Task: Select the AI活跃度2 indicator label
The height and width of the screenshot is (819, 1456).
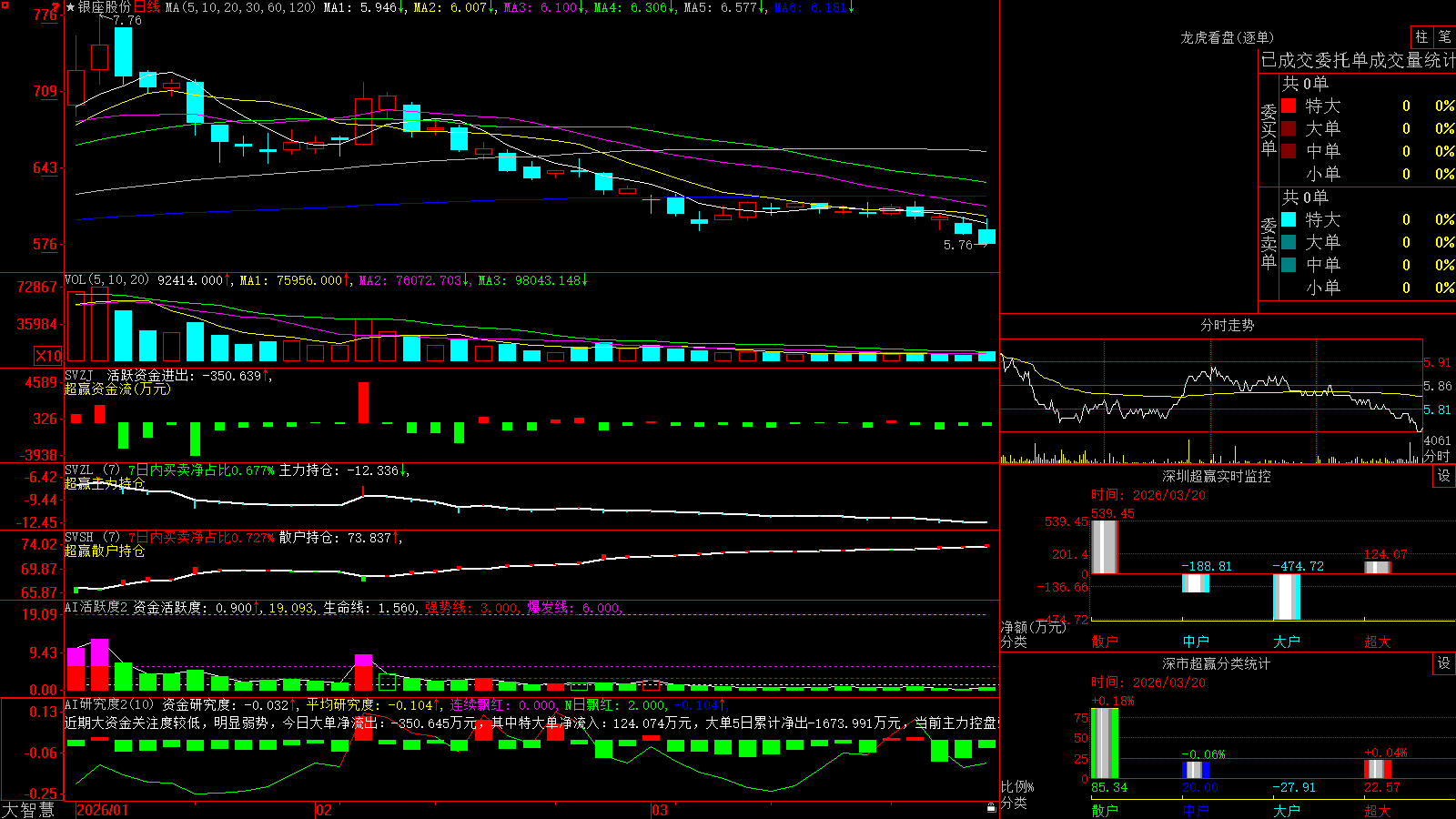Action: coord(96,607)
